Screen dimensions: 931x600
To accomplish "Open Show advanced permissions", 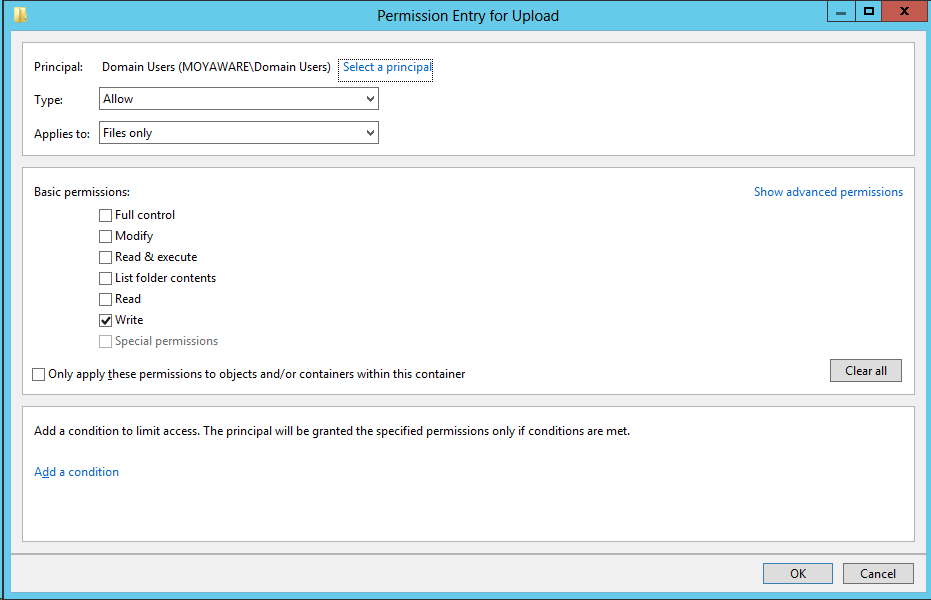I will [x=828, y=191].
